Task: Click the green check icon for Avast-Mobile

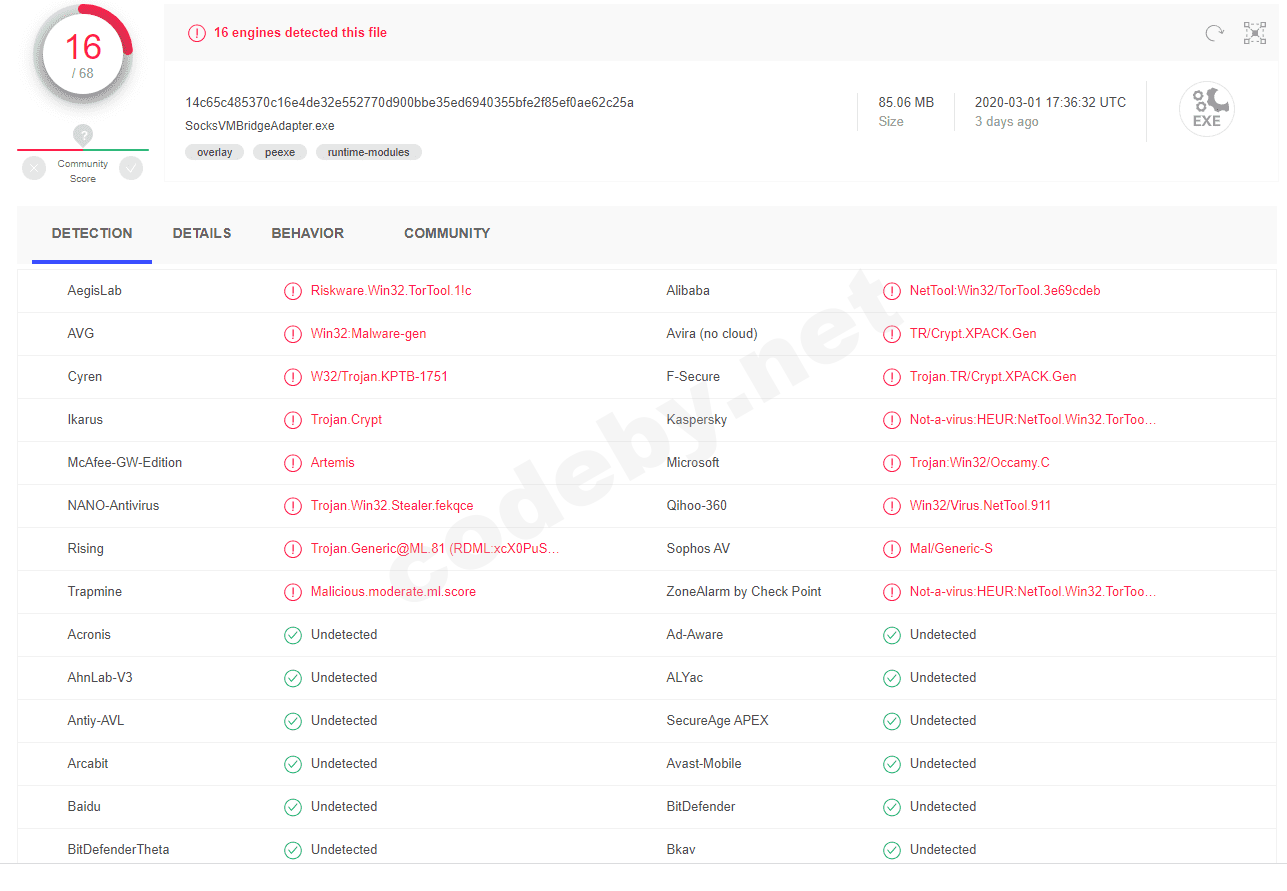Action: tap(892, 764)
